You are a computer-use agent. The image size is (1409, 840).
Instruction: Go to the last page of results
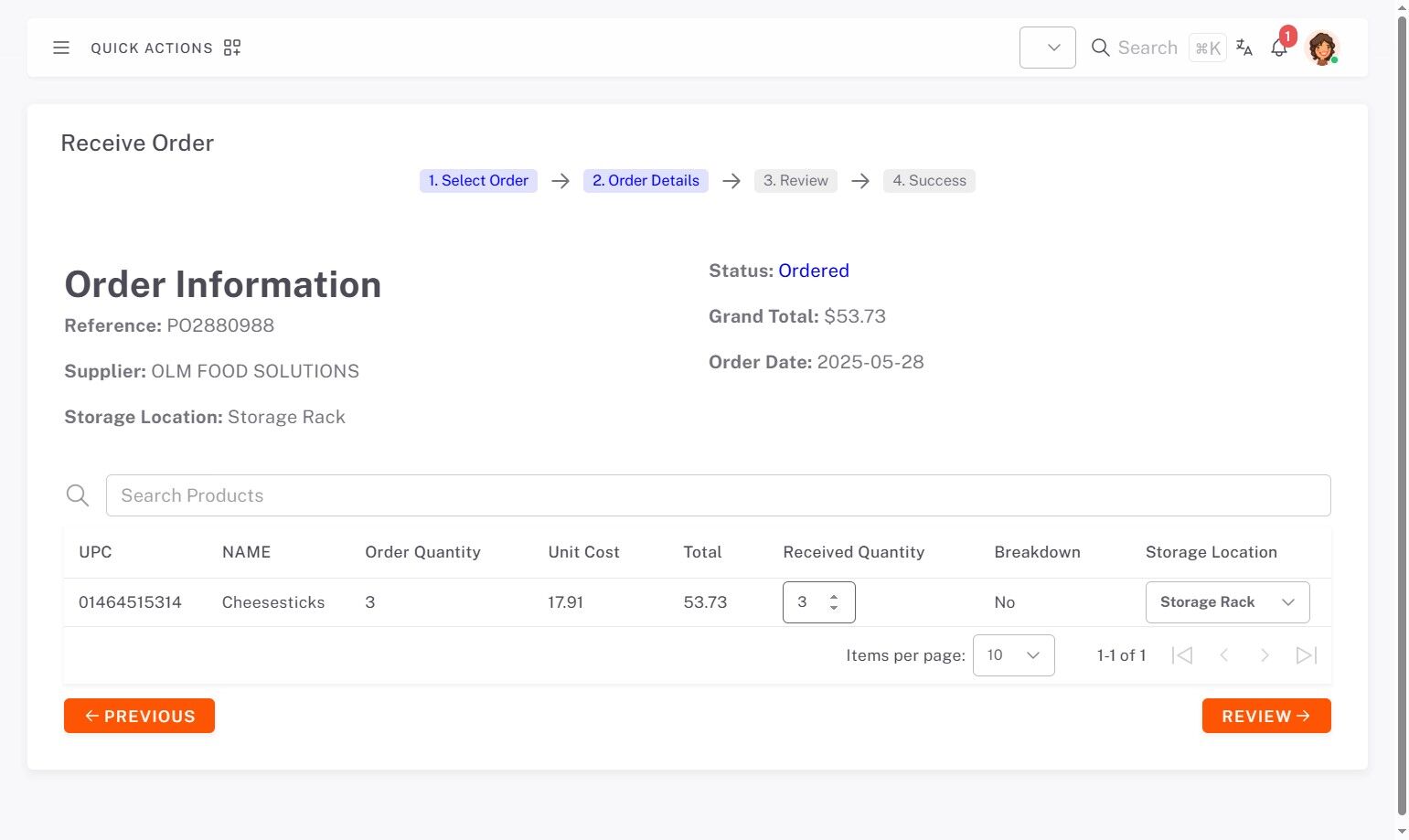[x=1307, y=655]
